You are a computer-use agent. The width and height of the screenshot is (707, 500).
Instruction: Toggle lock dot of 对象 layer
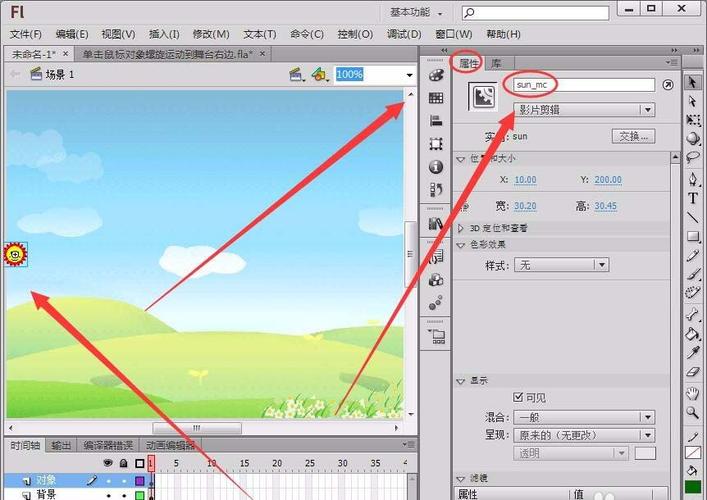[x=124, y=482]
